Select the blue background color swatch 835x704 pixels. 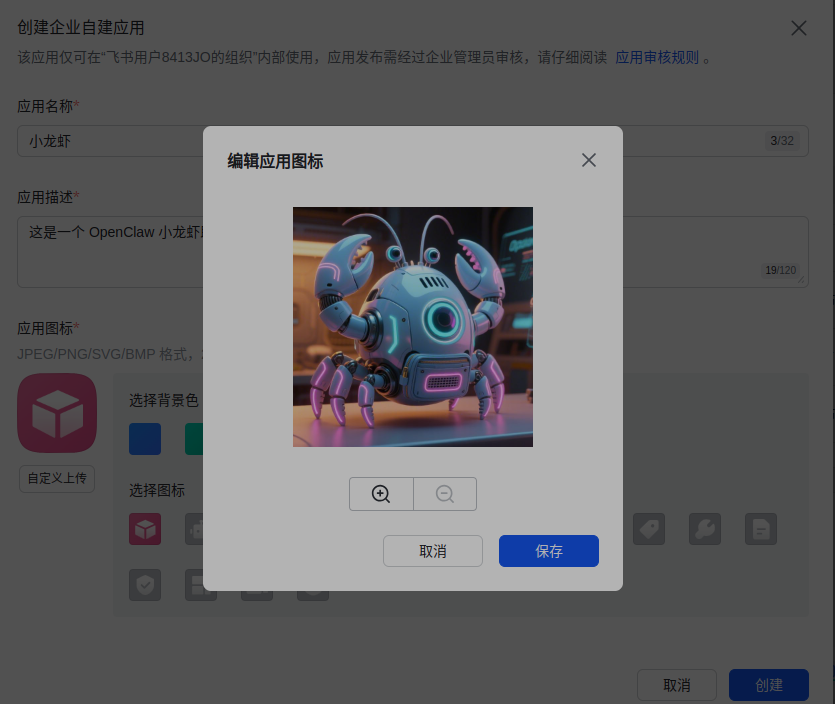pos(145,439)
